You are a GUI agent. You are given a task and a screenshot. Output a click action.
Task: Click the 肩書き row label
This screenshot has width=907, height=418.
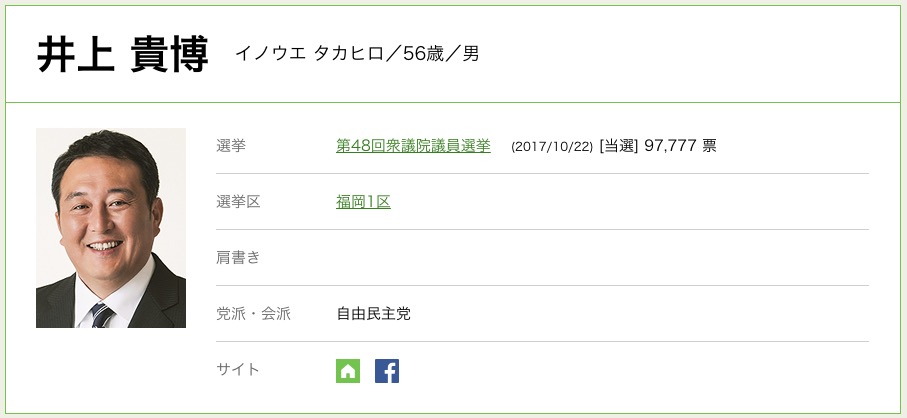(238, 258)
